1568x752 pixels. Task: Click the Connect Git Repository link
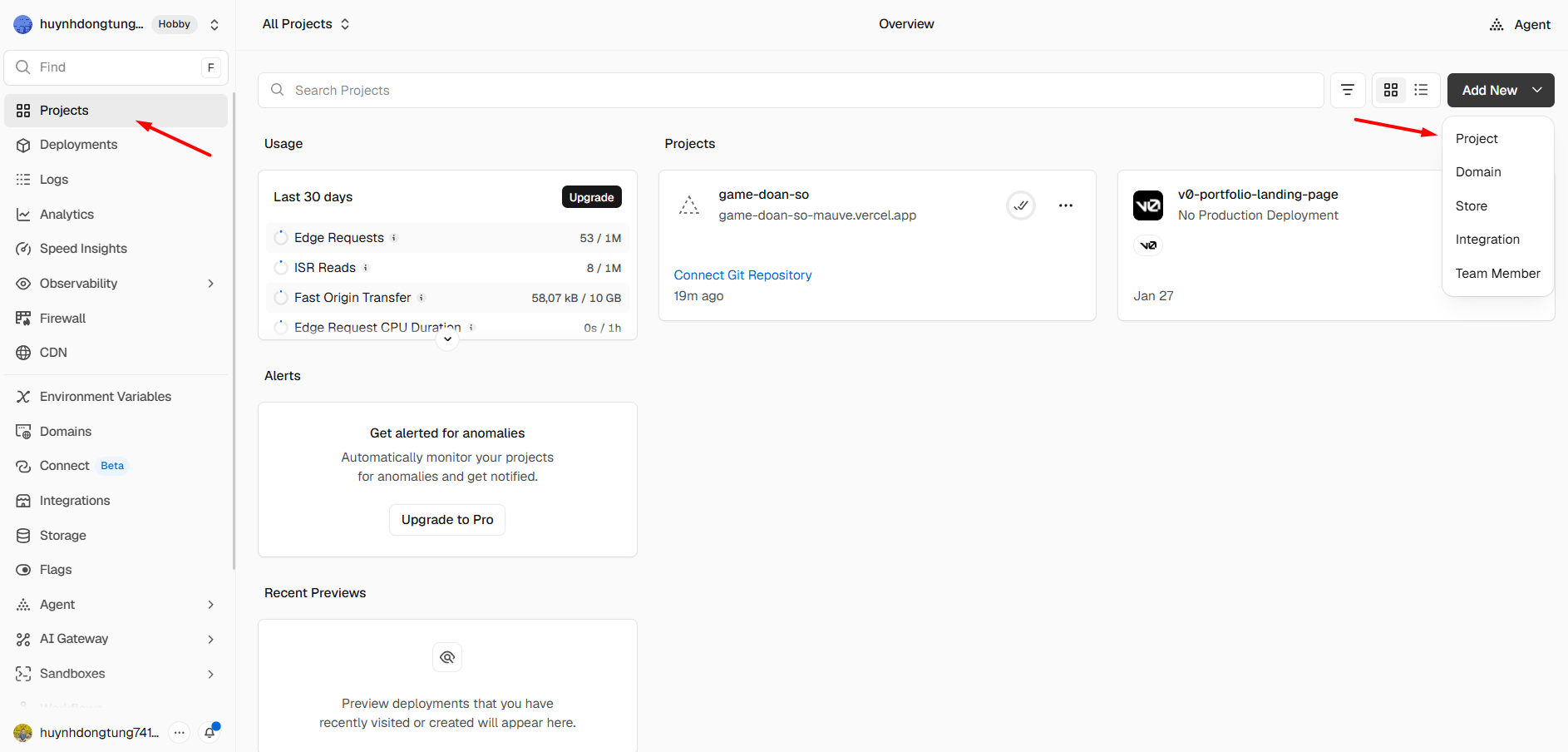[742, 275]
